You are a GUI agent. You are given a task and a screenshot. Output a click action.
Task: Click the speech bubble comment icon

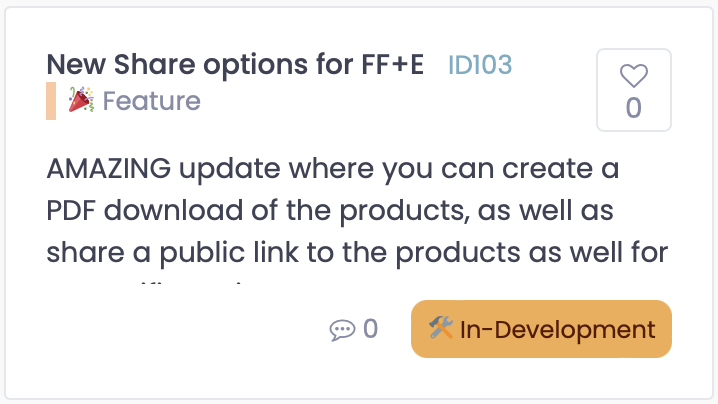click(342, 330)
